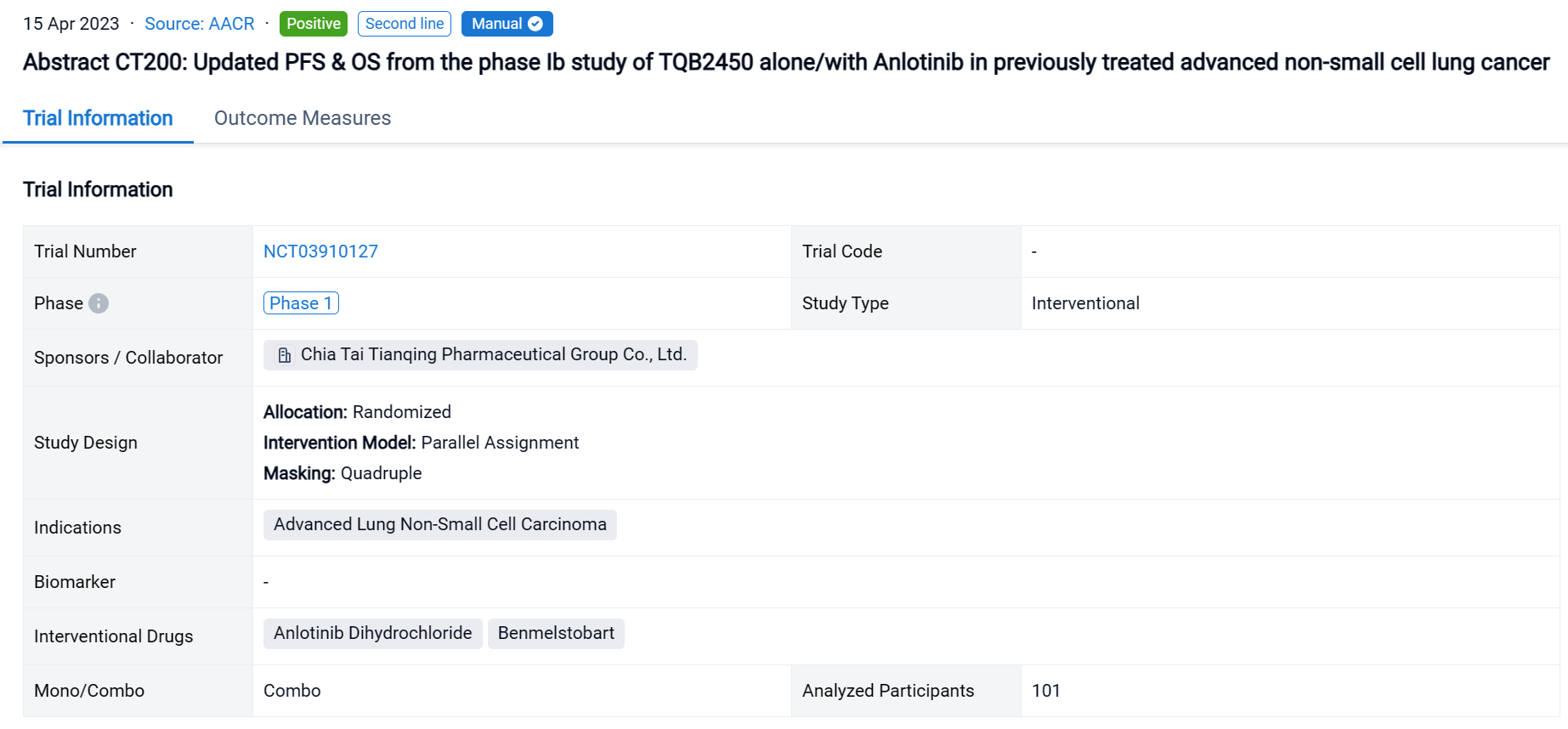This screenshot has height=729, width=1568.
Task: Click the Abstract CT200 title text
Action: tap(785, 63)
